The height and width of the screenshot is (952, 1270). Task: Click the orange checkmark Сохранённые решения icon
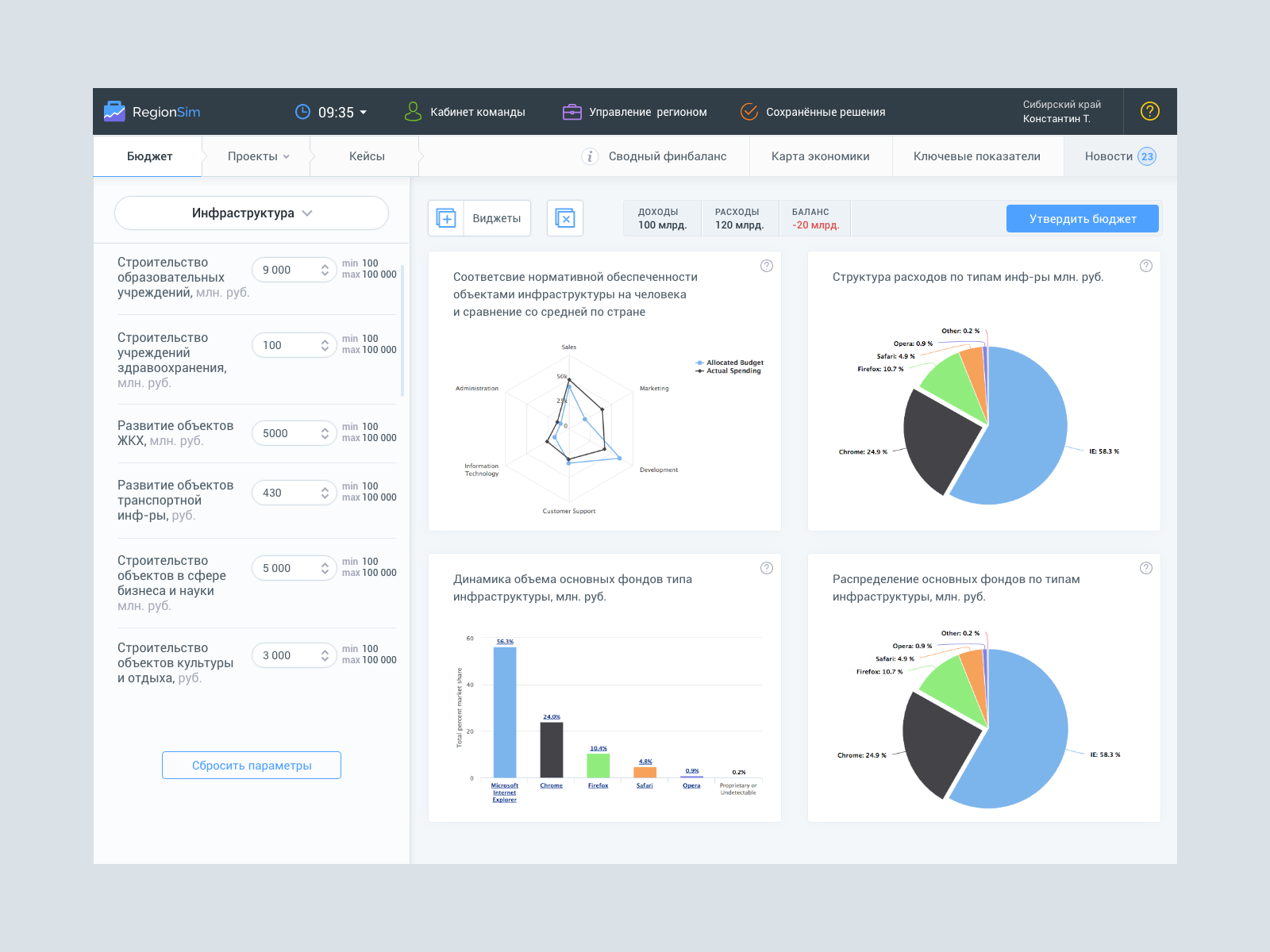tap(749, 112)
